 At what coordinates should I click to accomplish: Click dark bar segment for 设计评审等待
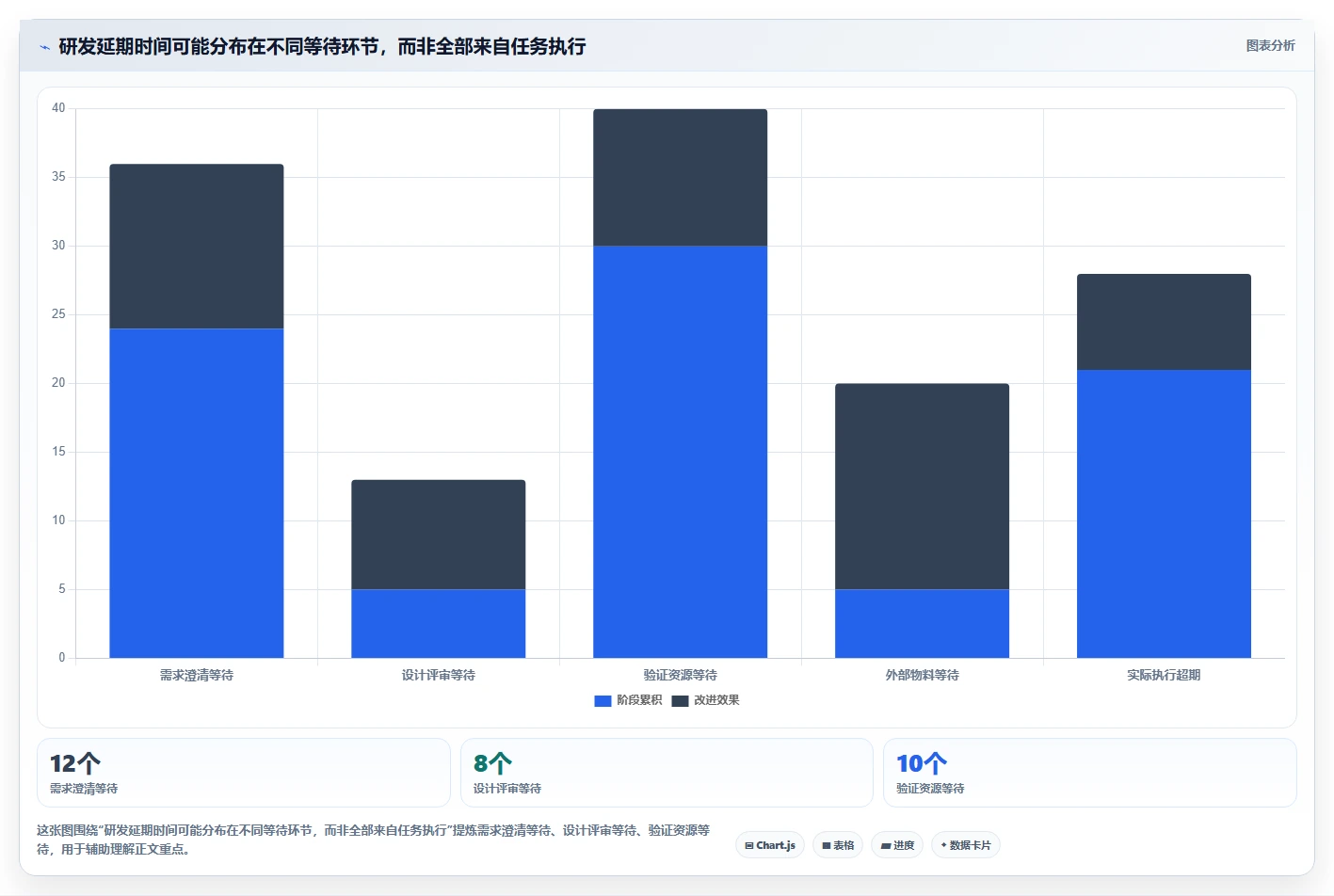pyautogui.click(x=439, y=535)
